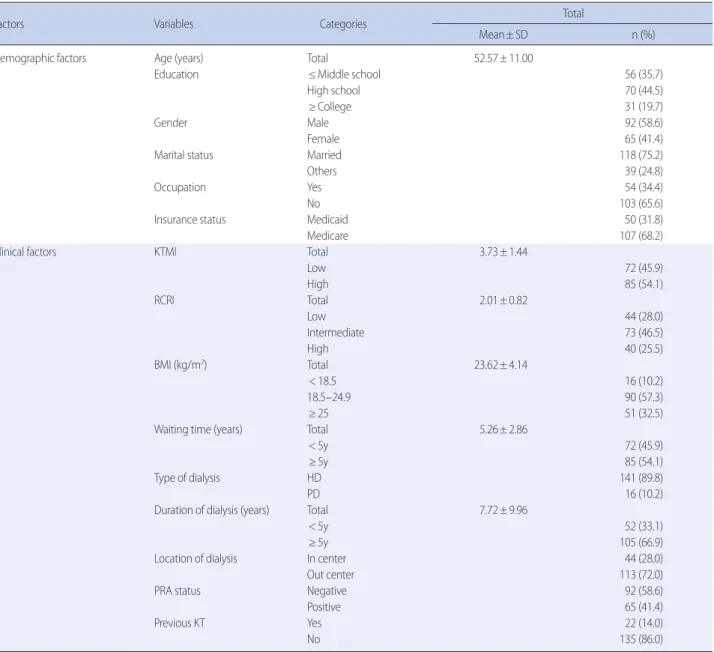This screenshot has height=652, width=714.
Task: Click the 'Categories' column header
Action: click(343, 24)
